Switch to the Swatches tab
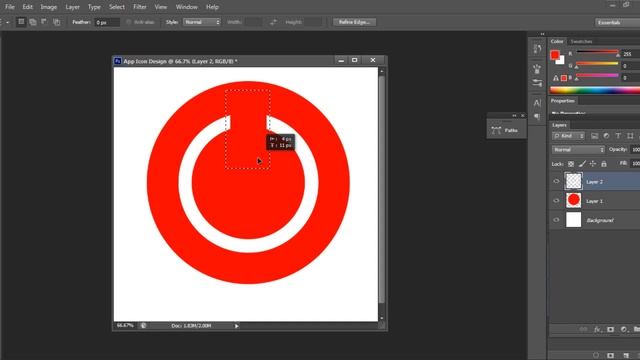Image resolution: width=640 pixels, height=360 pixels. coord(581,42)
